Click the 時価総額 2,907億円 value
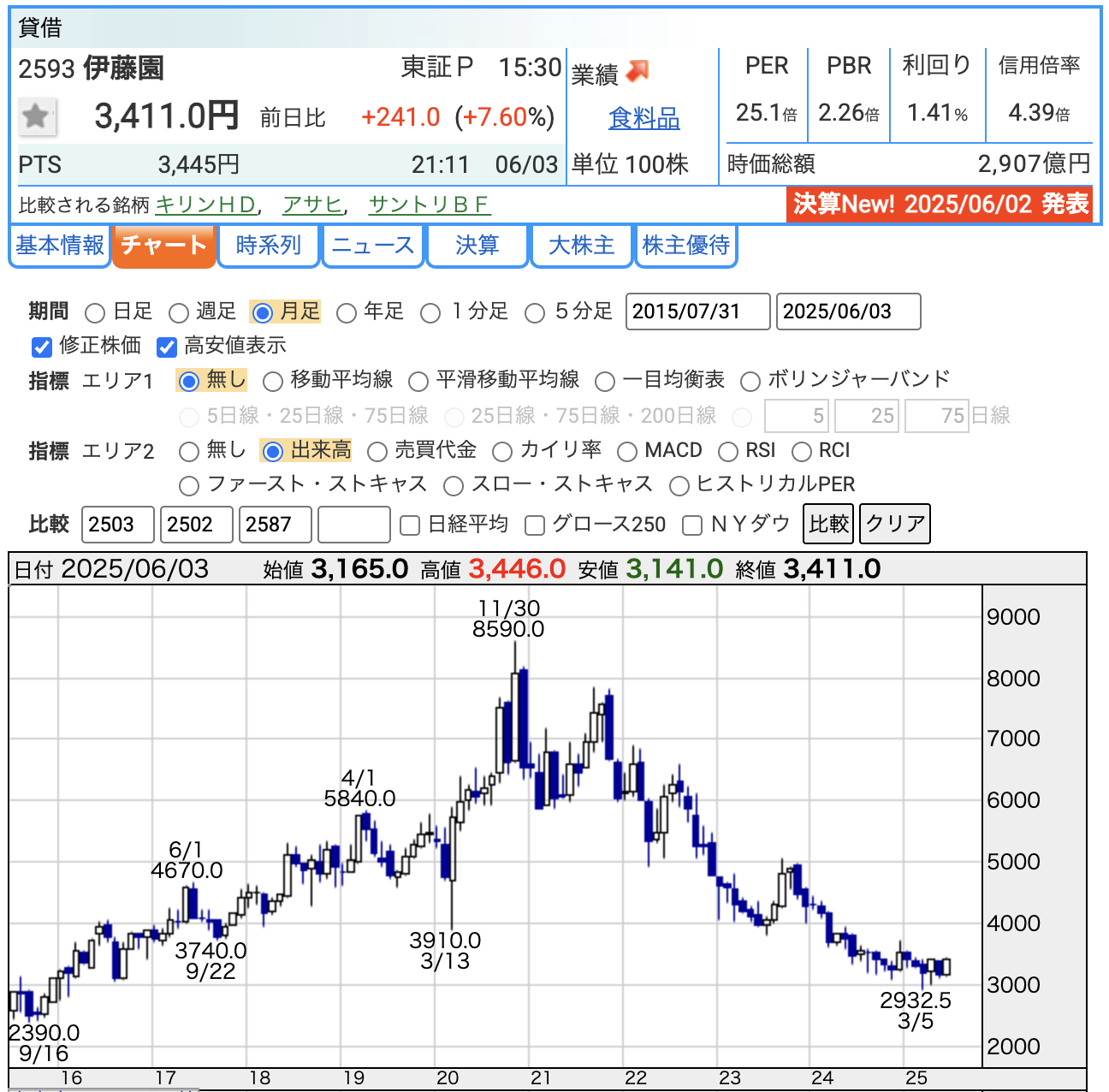The width and height of the screenshot is (1109, 1092). pyautogui.click(x=1035, y=164)
